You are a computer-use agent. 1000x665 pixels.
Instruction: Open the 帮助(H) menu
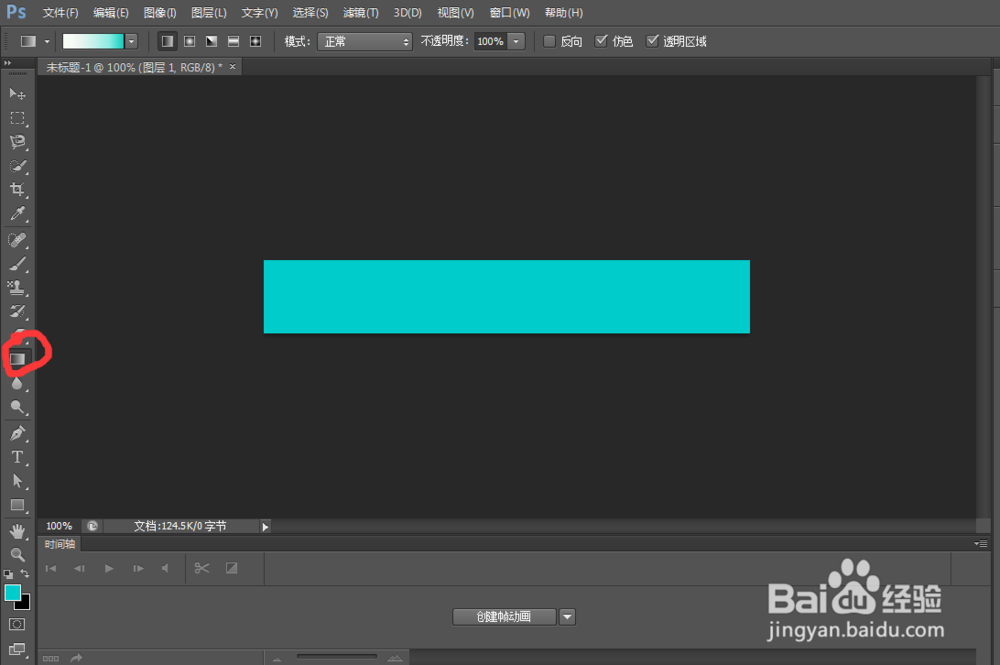point(564,13)
